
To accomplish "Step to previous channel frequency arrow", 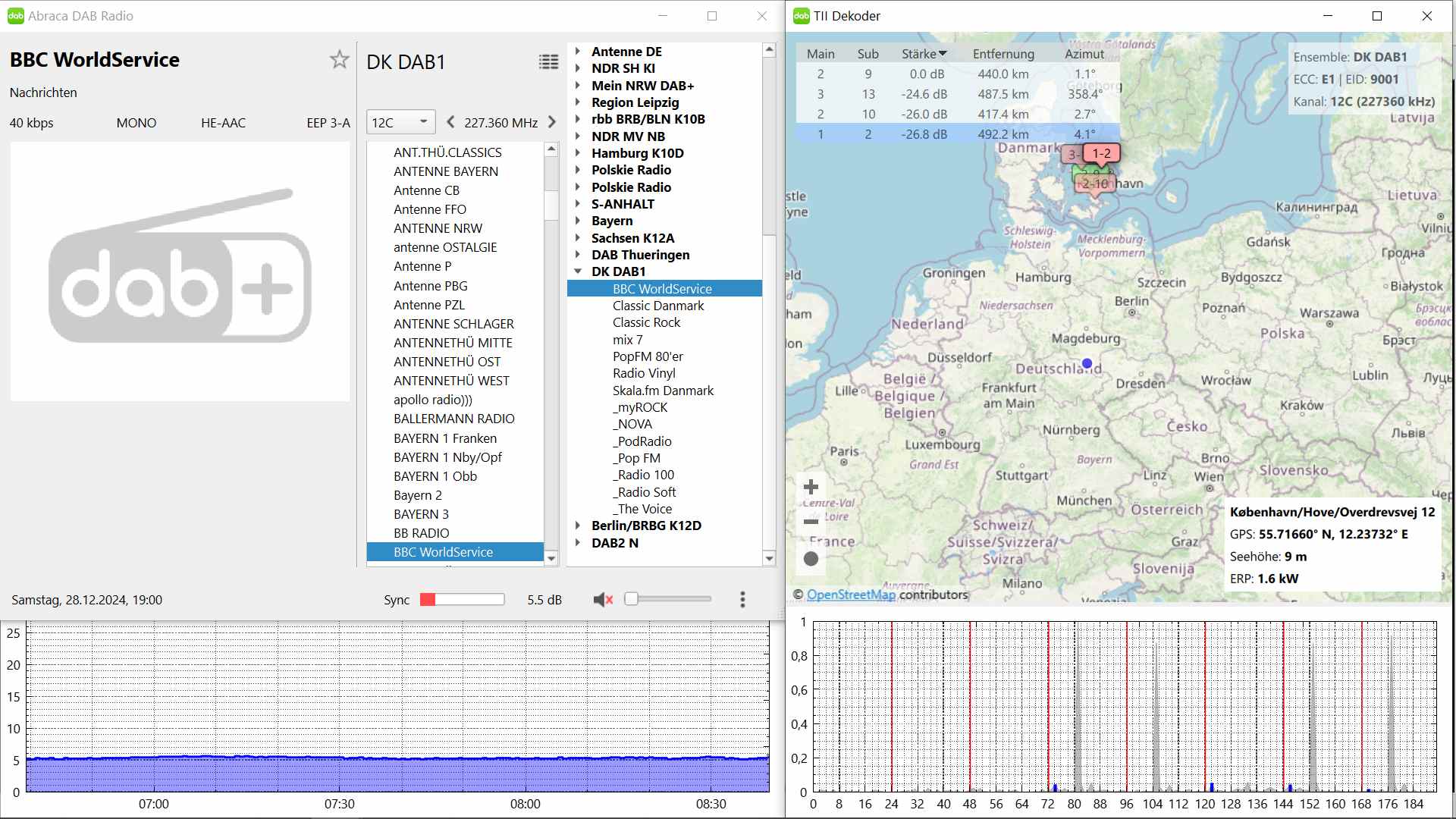I will pyautogui.click(x=451, y=122).
